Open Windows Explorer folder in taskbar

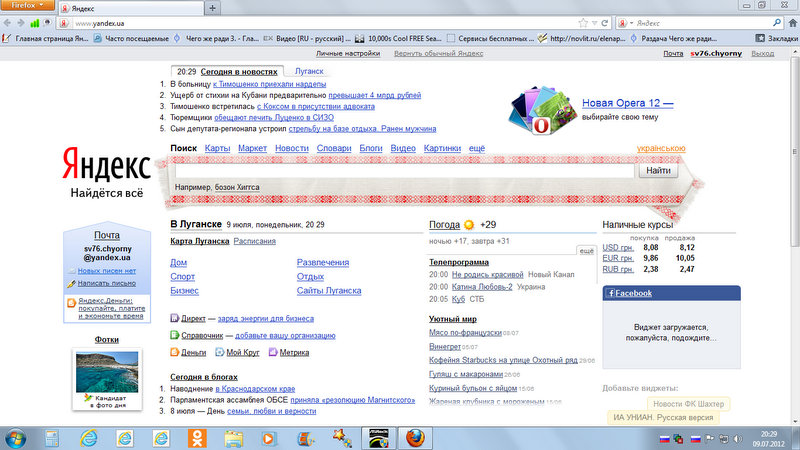click(234, 438)
